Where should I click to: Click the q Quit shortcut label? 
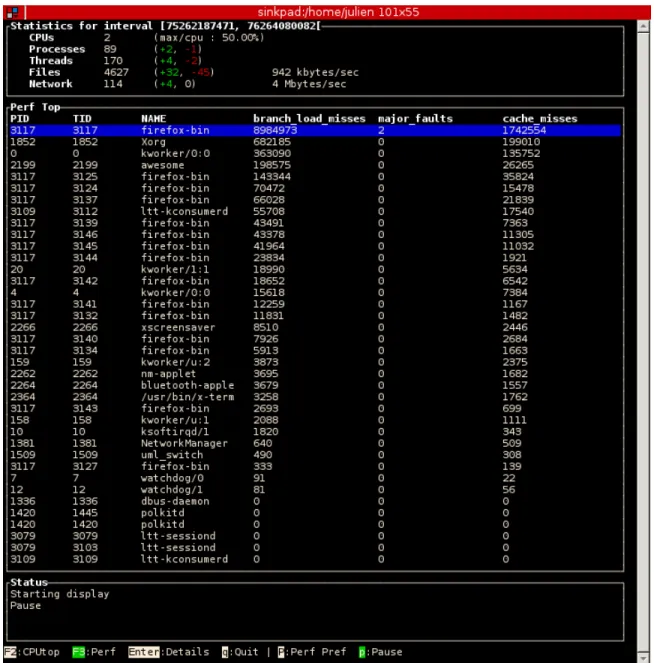click(240, 652)
